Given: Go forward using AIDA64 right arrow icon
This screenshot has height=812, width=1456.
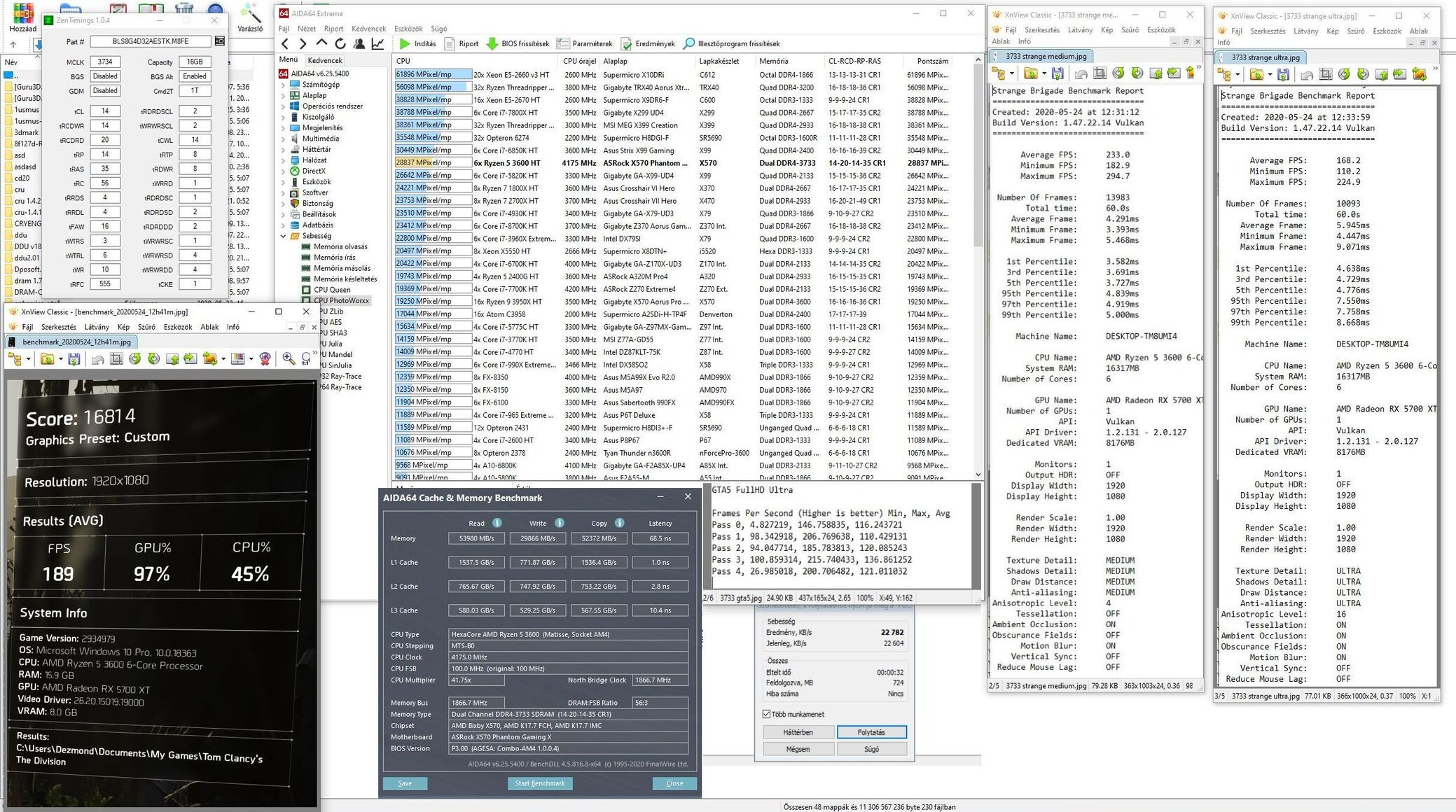Looking at the screenshot, I should 303,43.
